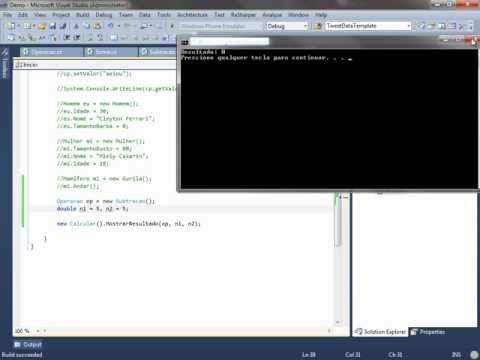This screenshot has width=480, height=360.
Task: Open the Output panel button
Action: point(28,344)
